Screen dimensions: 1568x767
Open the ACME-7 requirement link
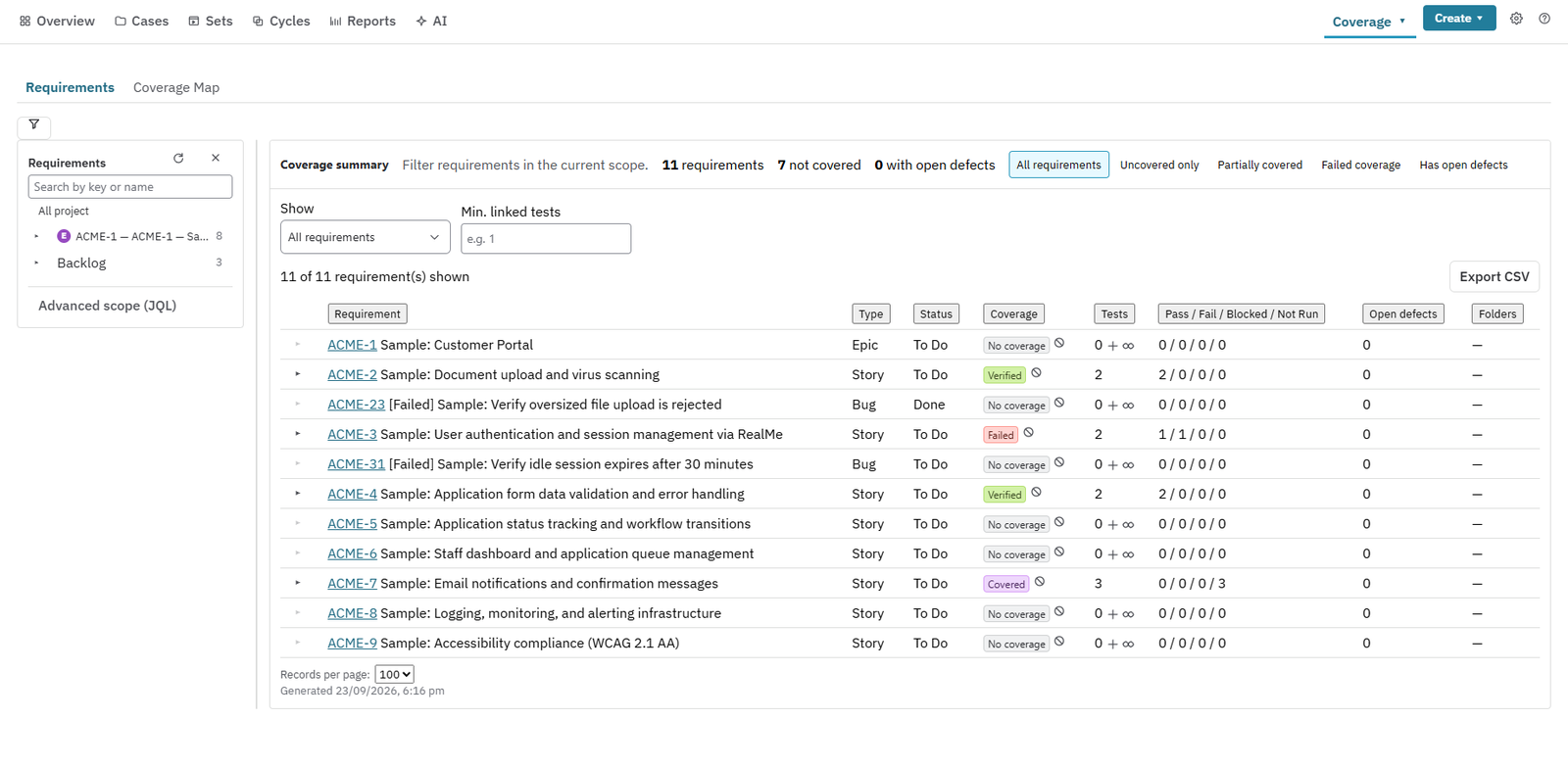click(x=352, y=583)
